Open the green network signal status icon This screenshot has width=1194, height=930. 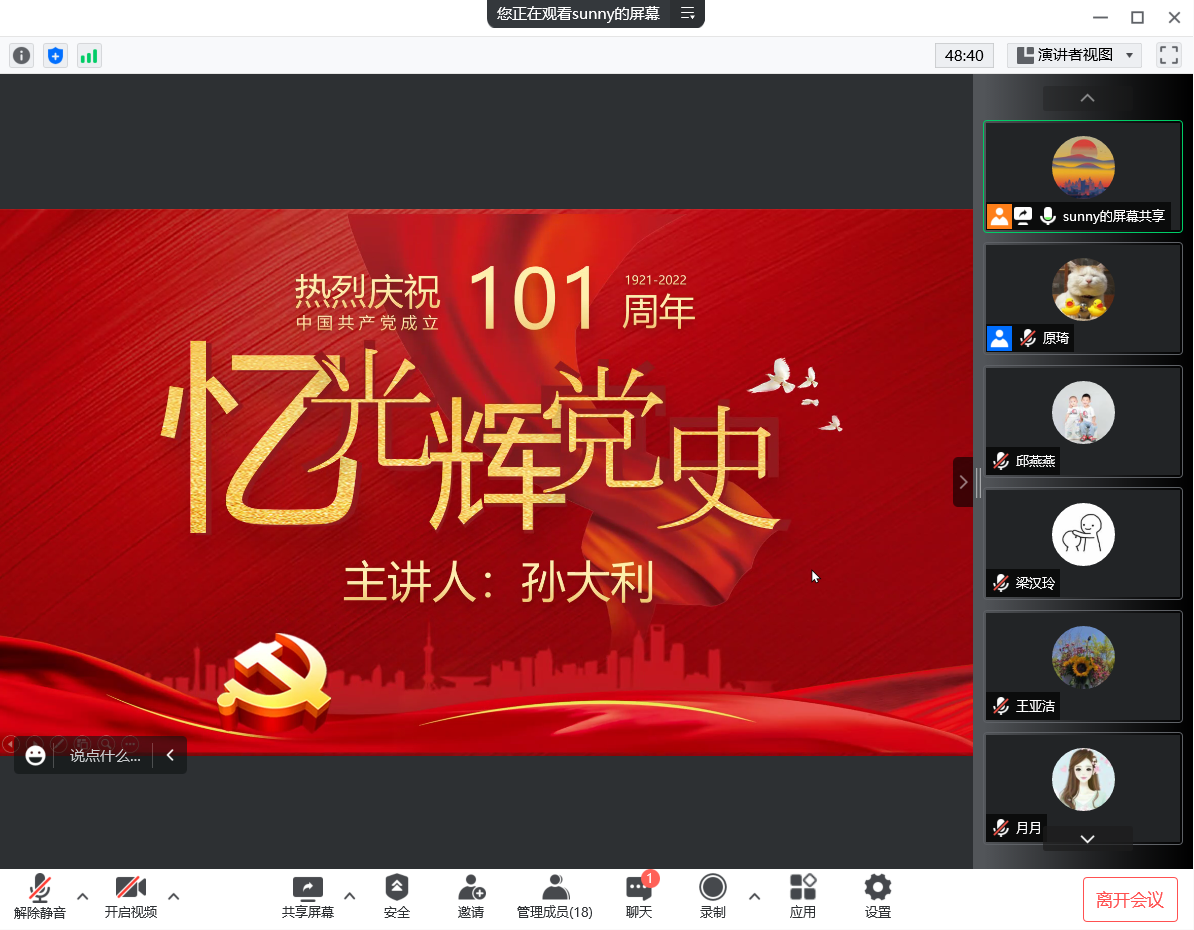(89, 56)
